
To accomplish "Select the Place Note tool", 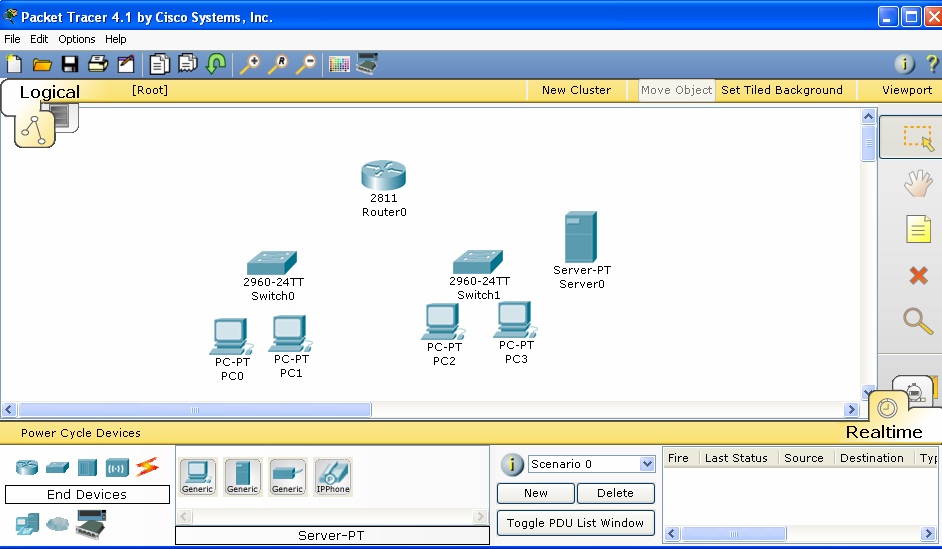I will pos(918,229).
